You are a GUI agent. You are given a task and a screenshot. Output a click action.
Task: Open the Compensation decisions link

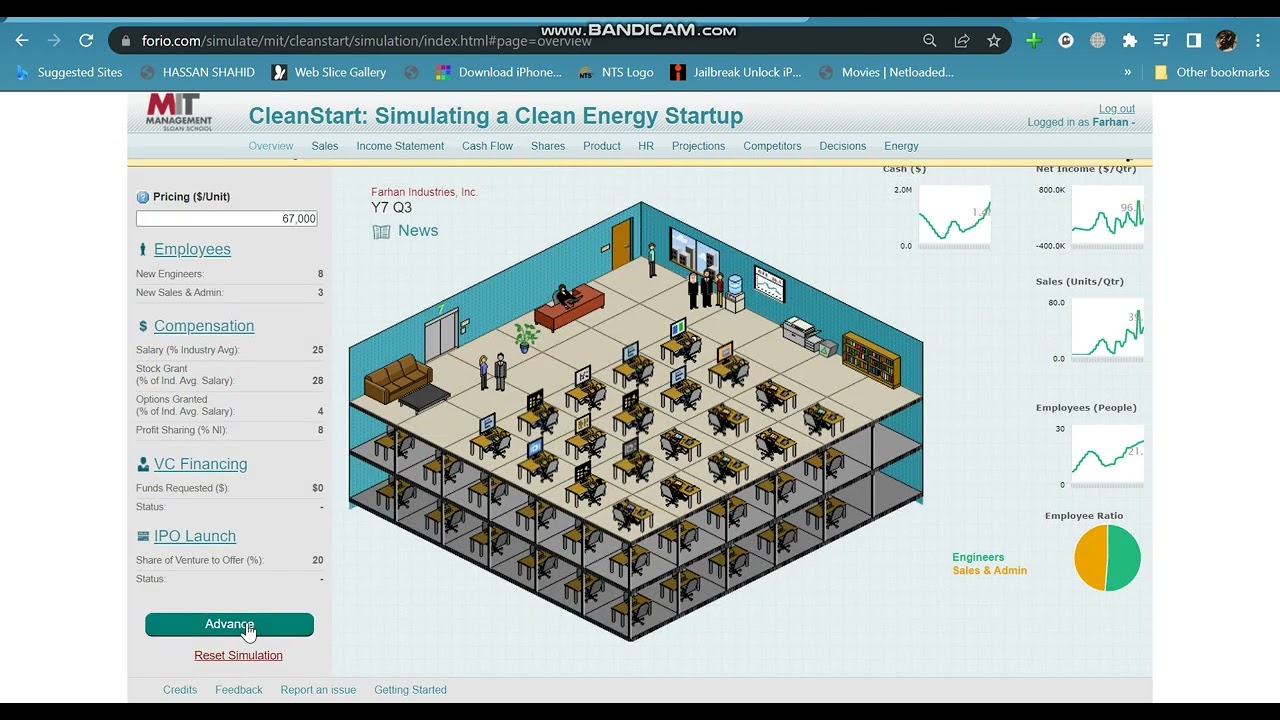[x=204, y=326]
